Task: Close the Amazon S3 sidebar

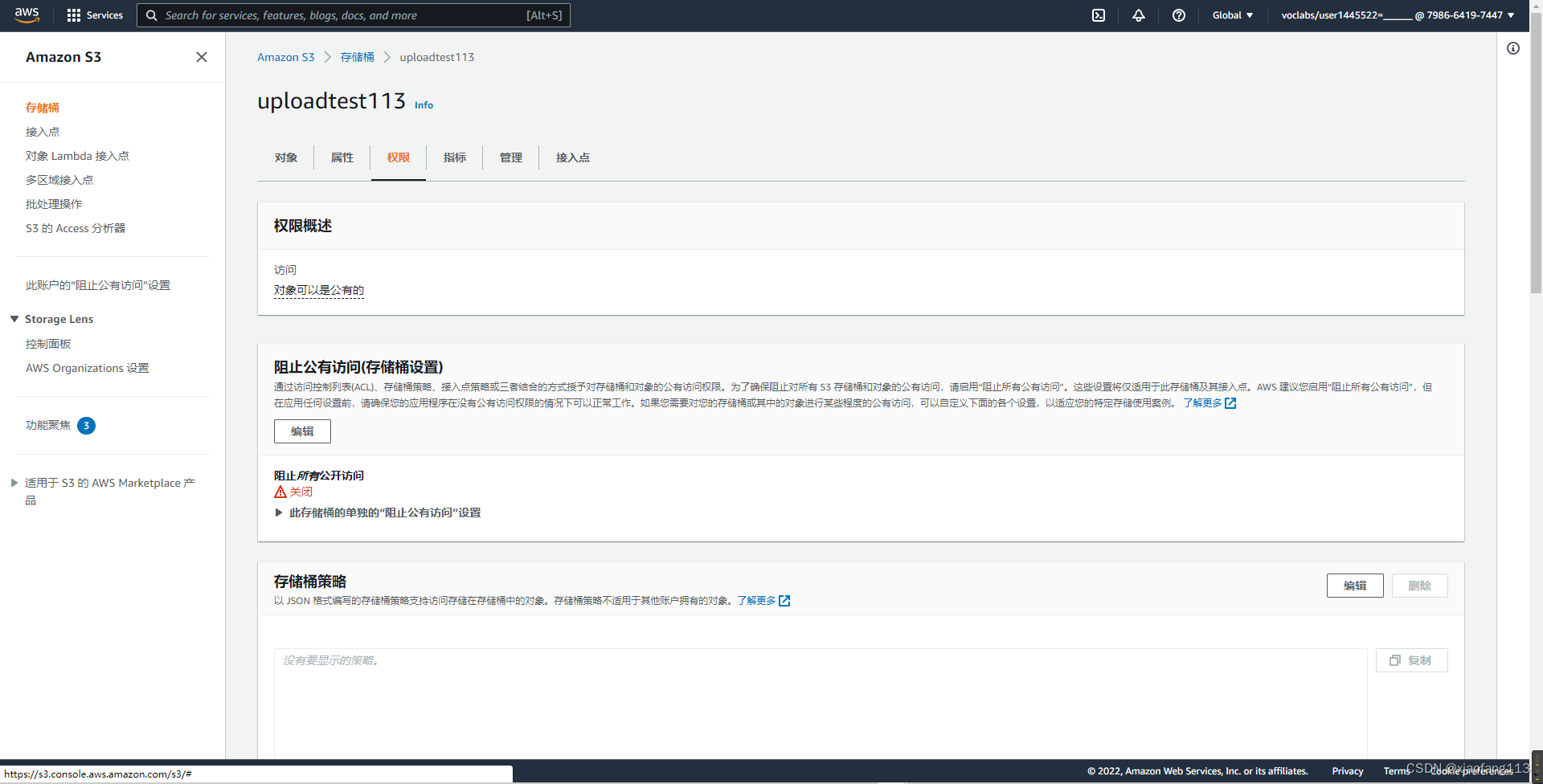Action: [x=202, y=57]
